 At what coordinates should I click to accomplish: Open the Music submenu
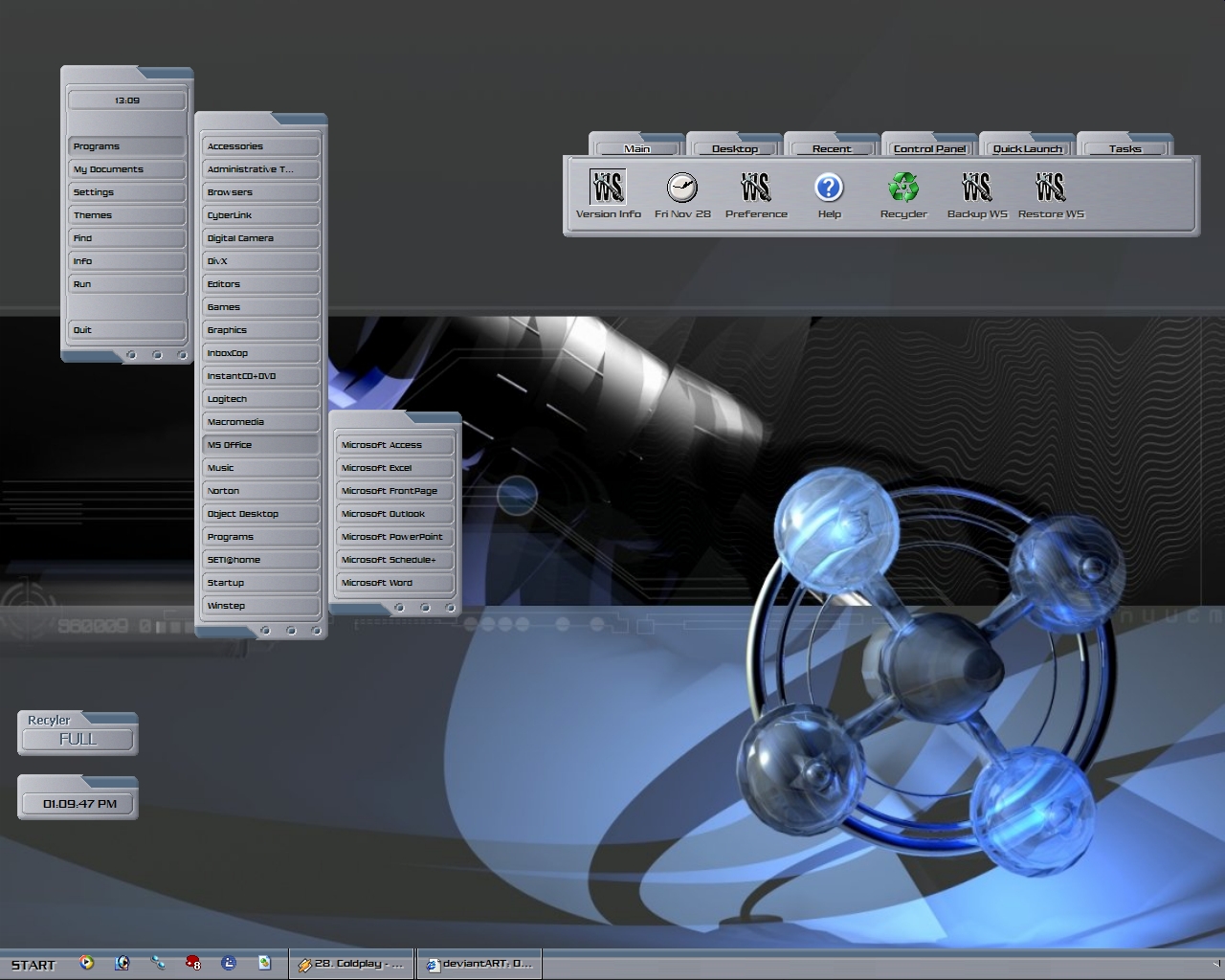pyautogui.click(x=261, y=468)
